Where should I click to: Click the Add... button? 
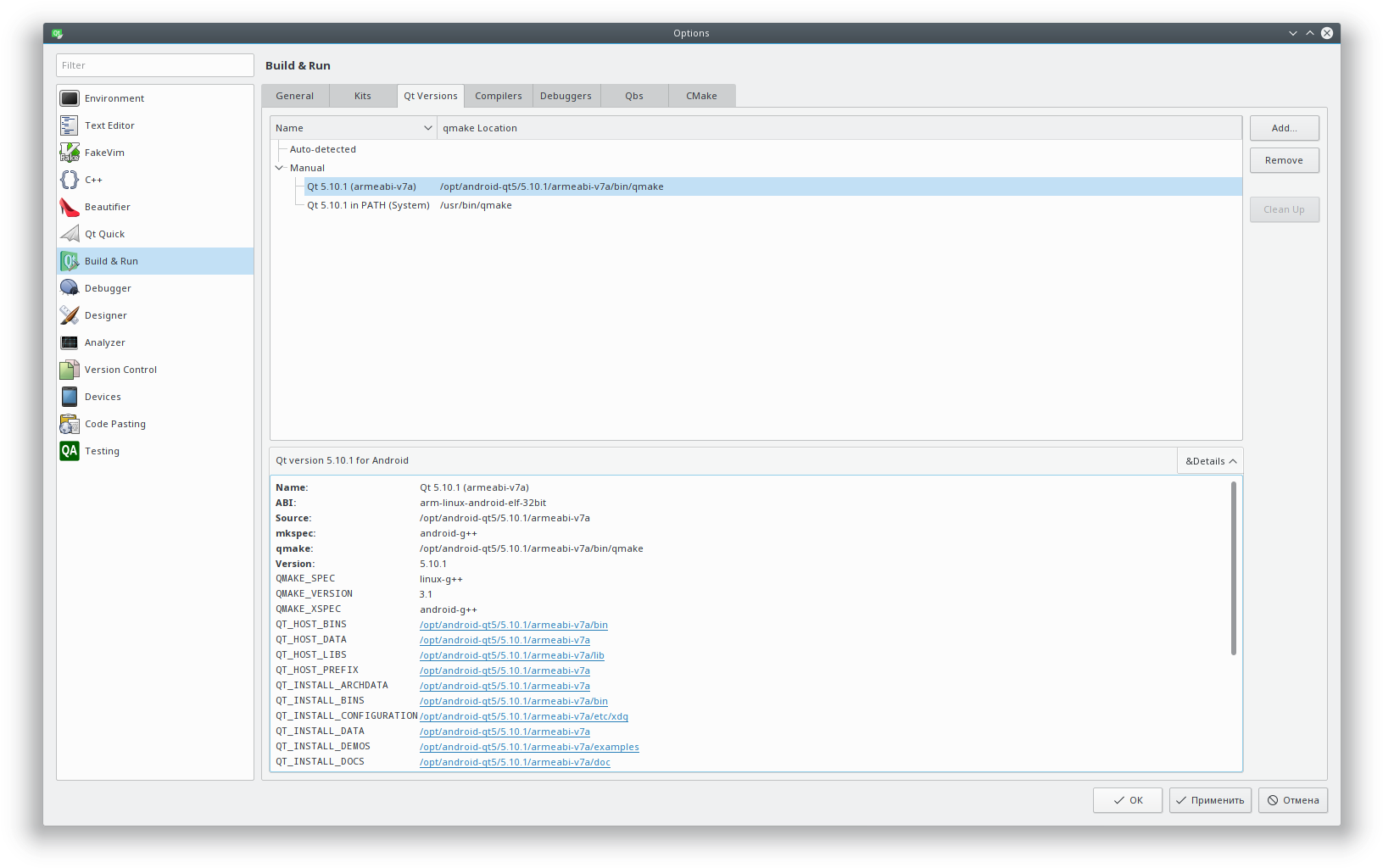pos(1284,128)
